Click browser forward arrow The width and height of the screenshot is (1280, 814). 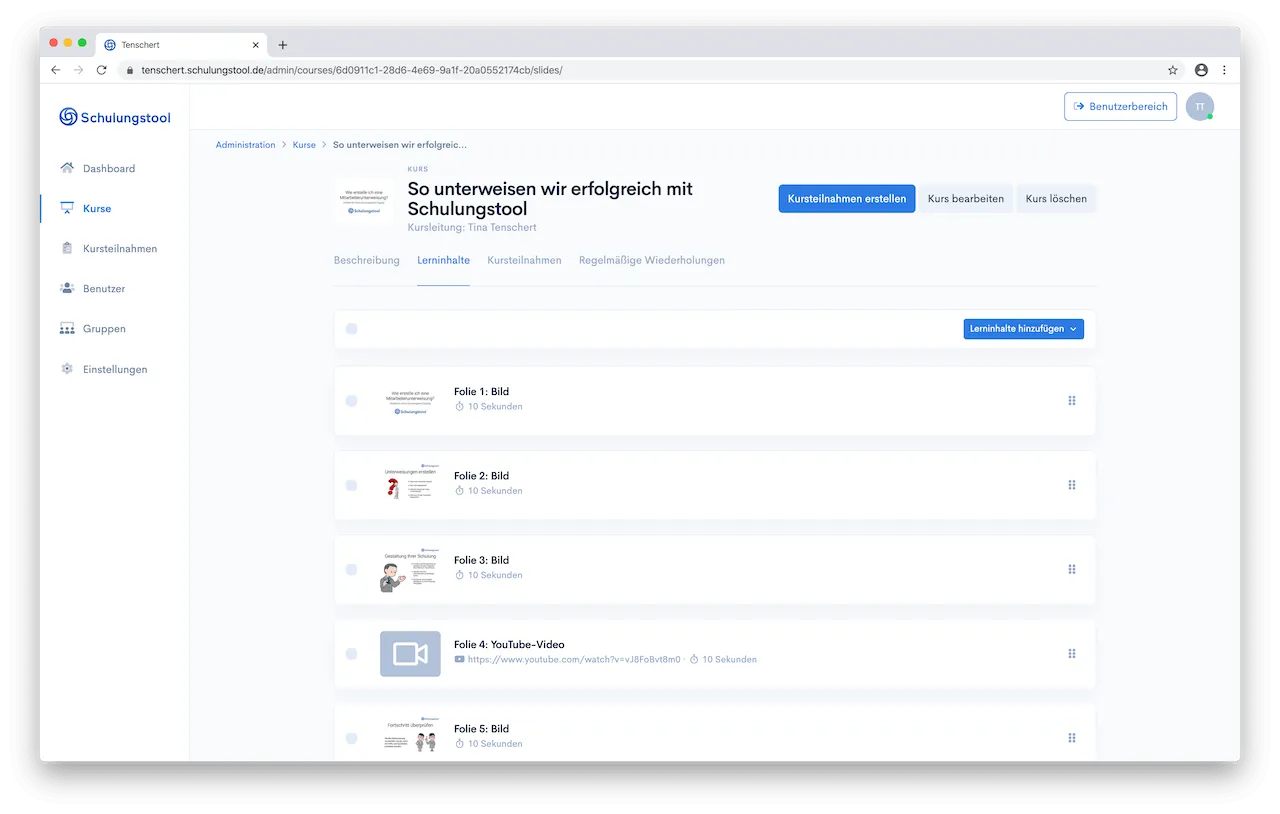[x=79, y=70]
